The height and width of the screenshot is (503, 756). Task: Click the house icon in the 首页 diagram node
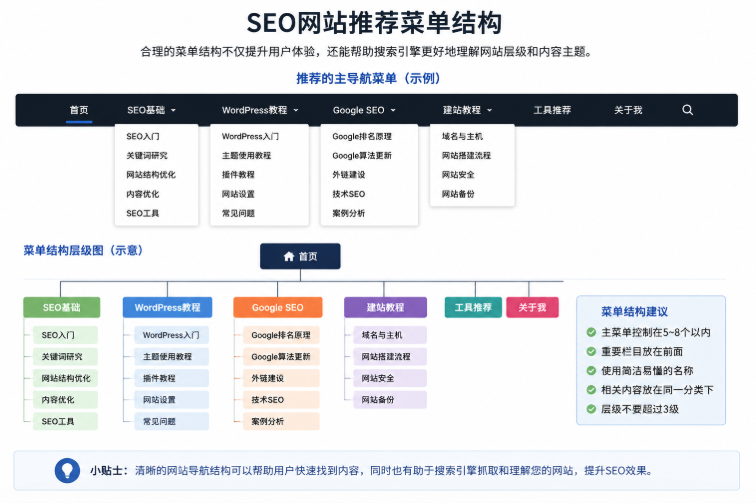289,256
